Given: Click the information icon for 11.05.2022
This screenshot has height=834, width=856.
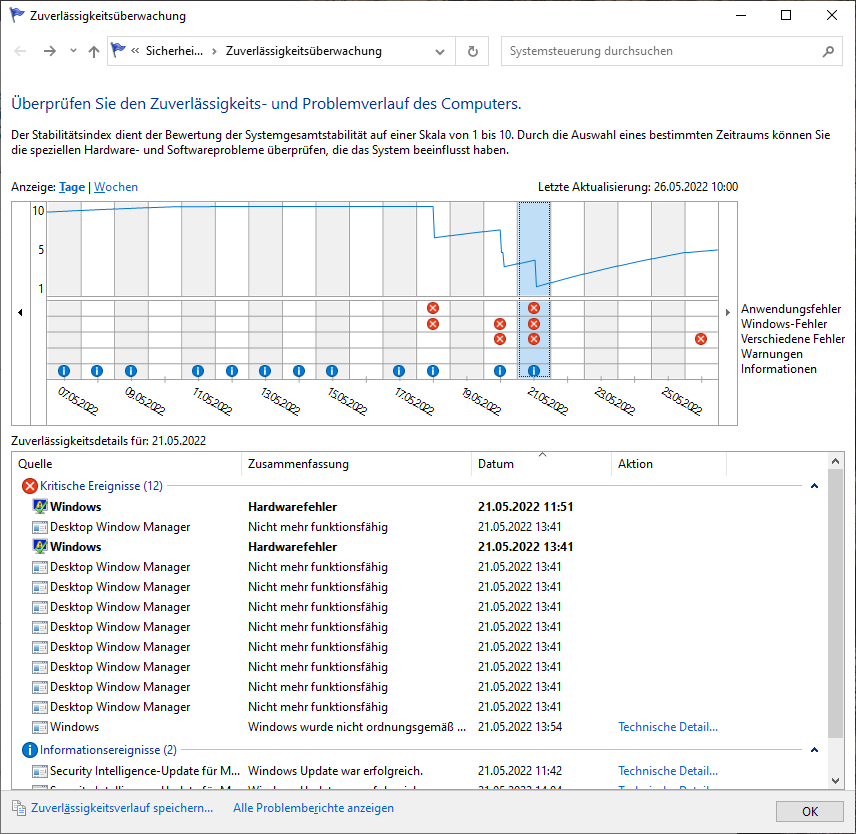Looking at the screenshot, I should (x=198, y=371).
